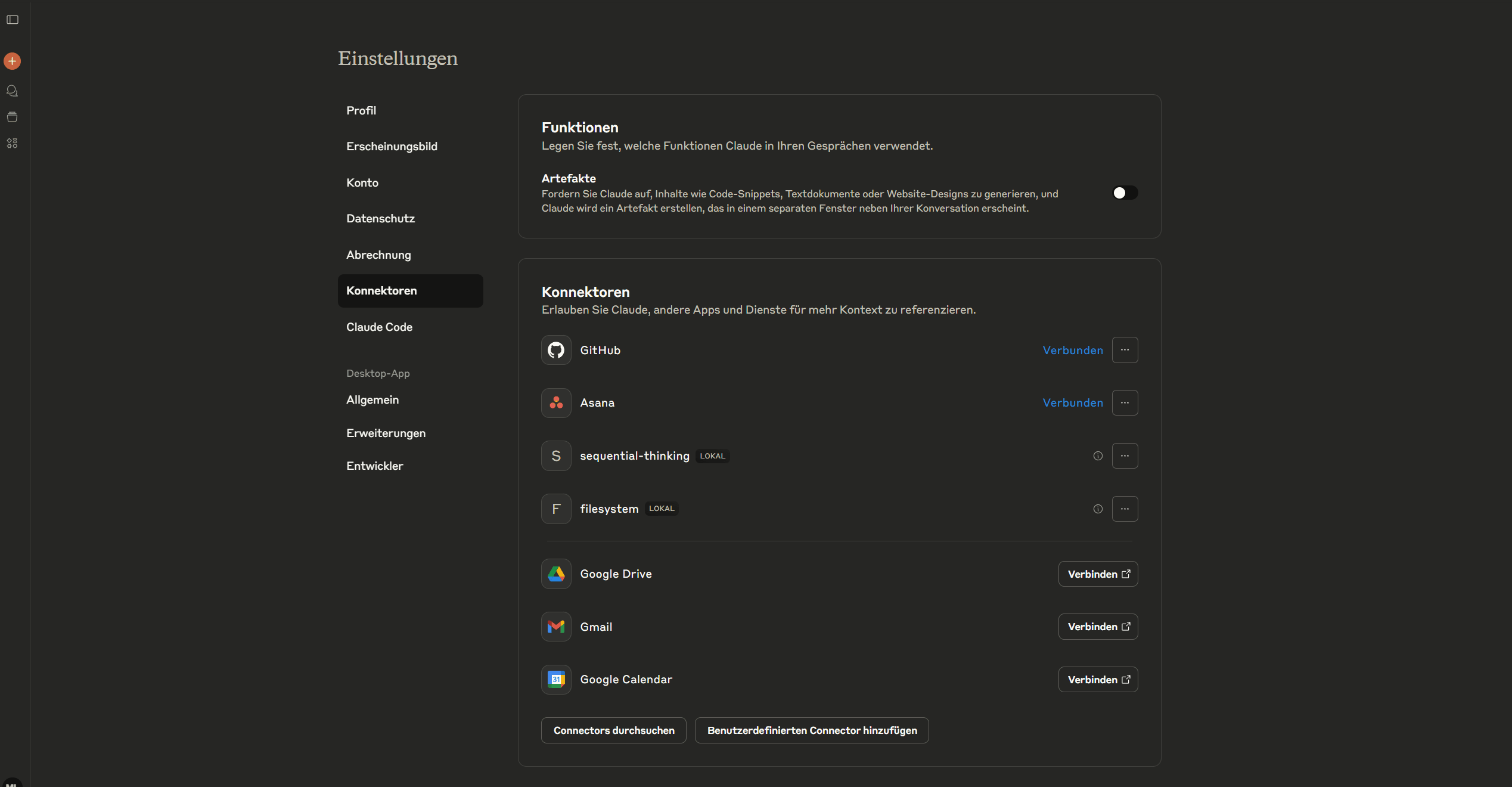Open the Claude Code settings page
Image resolution: width=1512 pixels, height=787 pixels.
[379, 327]
